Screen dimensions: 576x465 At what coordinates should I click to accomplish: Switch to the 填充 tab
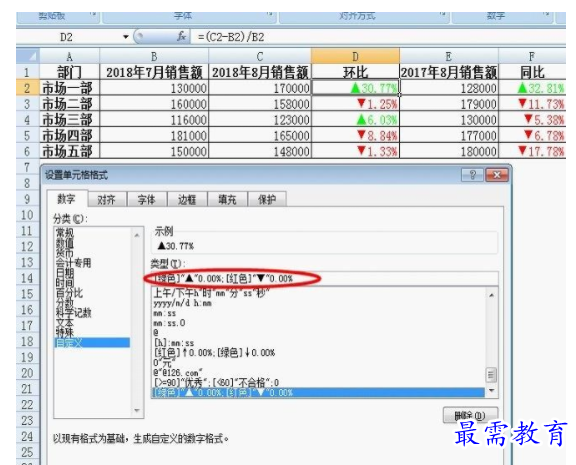227,200
